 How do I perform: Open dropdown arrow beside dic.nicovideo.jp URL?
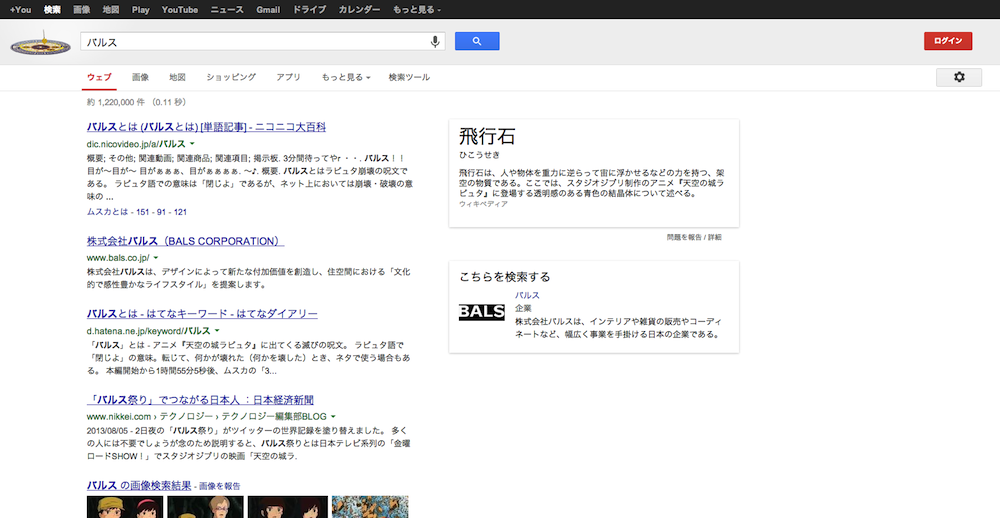(192, 144)
